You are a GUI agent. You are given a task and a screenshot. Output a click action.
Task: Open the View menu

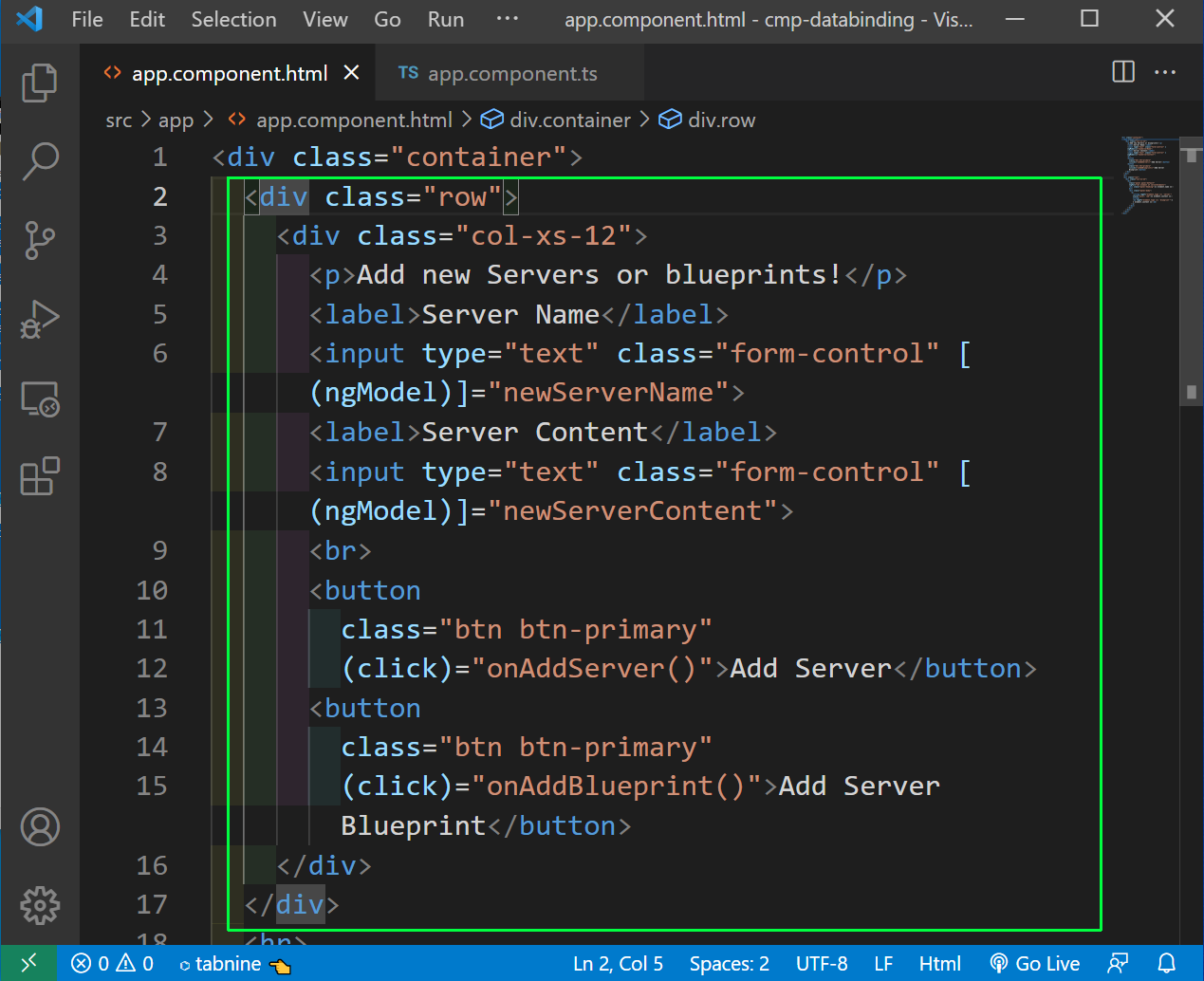point(324,19)
